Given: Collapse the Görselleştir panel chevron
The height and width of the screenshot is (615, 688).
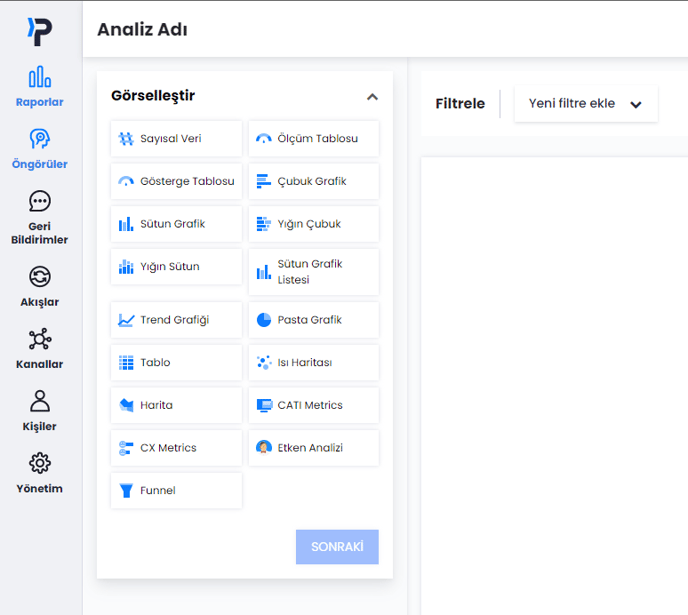Looking at the screenshot, I should pyautogui.click(x=372, y=97).
